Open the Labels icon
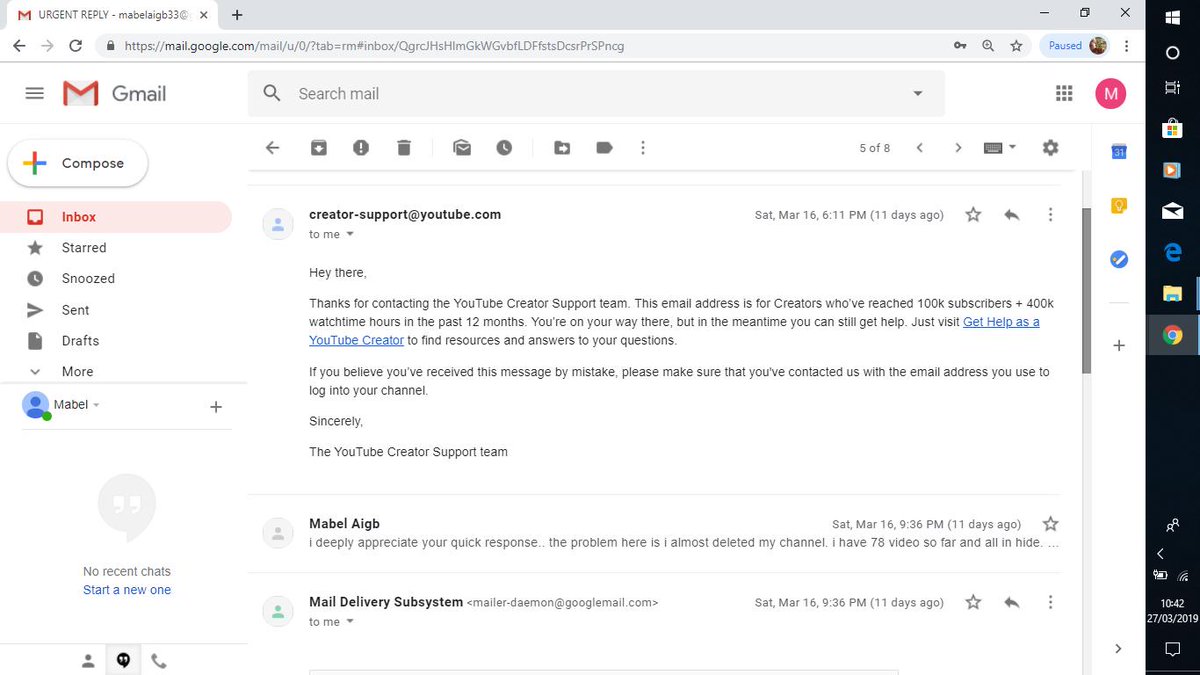Viewport: 1200px width, 675px height. pos(604,147)
